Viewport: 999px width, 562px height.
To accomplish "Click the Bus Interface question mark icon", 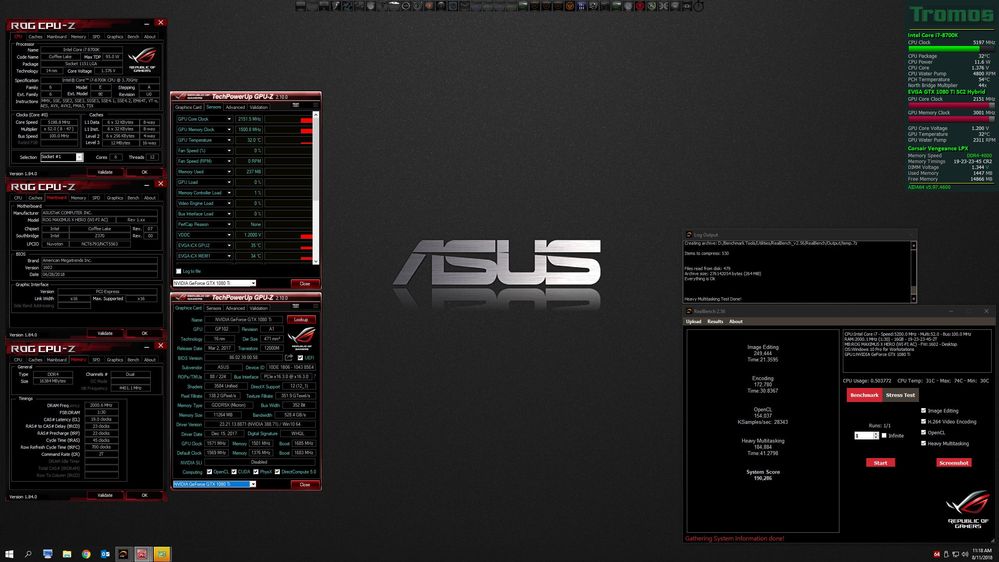I will click(x=315, y=377).
